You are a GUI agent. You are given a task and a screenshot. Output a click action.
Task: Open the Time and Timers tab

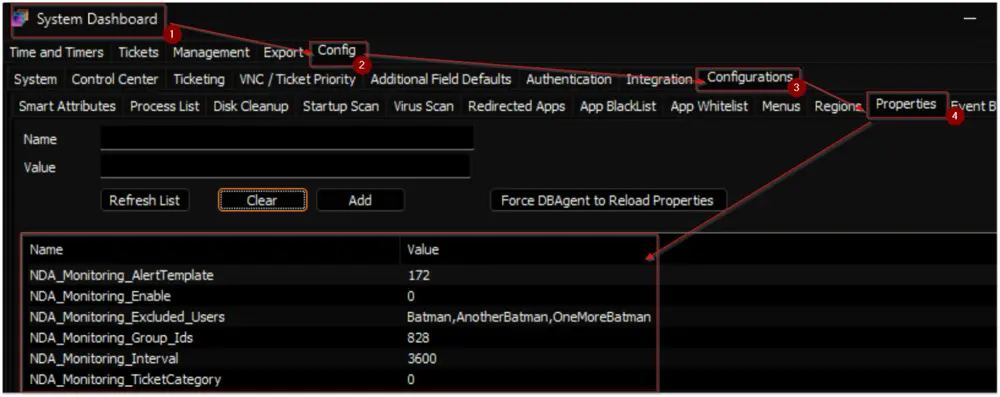(56, 53)
